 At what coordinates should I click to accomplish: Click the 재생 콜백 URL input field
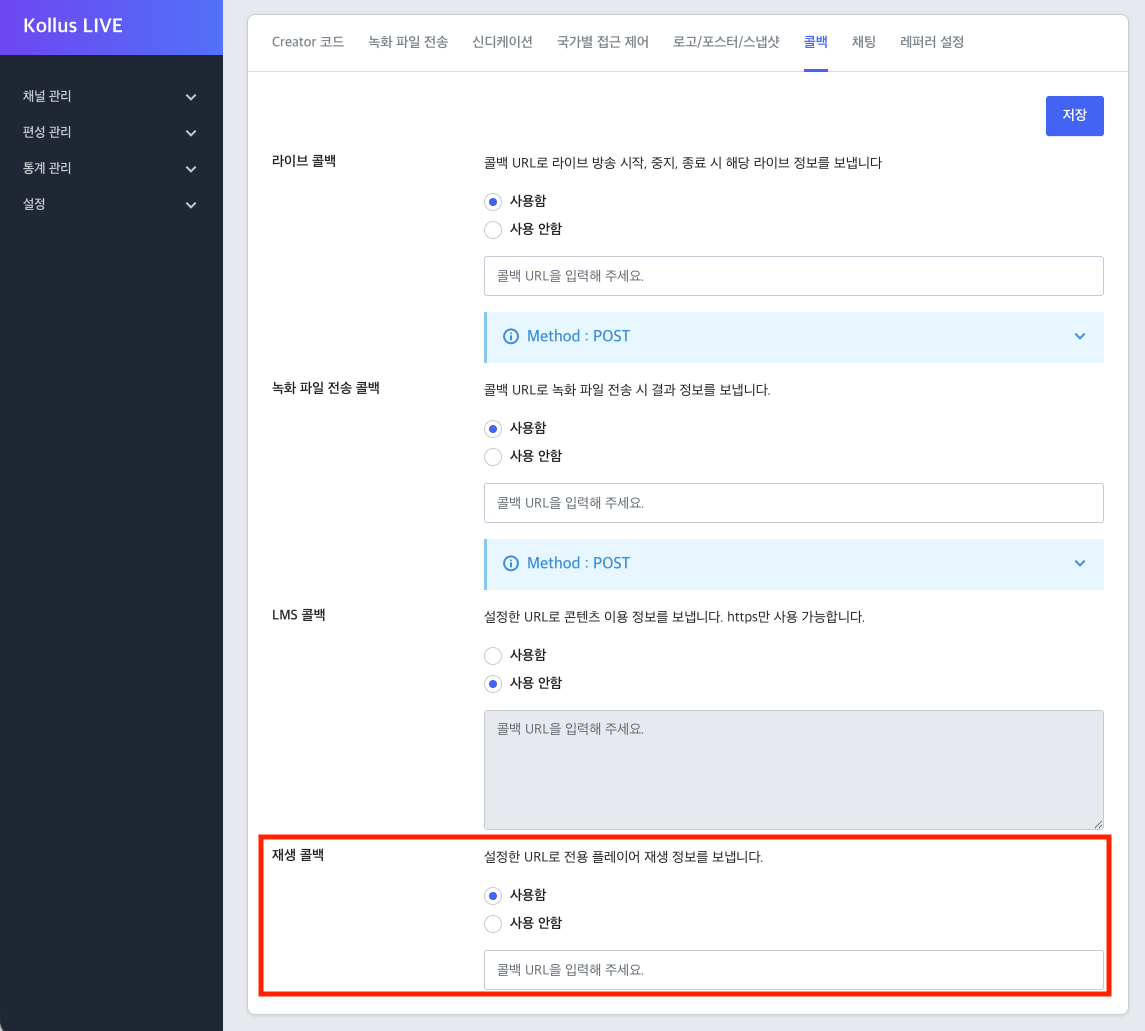click(793, 969)
